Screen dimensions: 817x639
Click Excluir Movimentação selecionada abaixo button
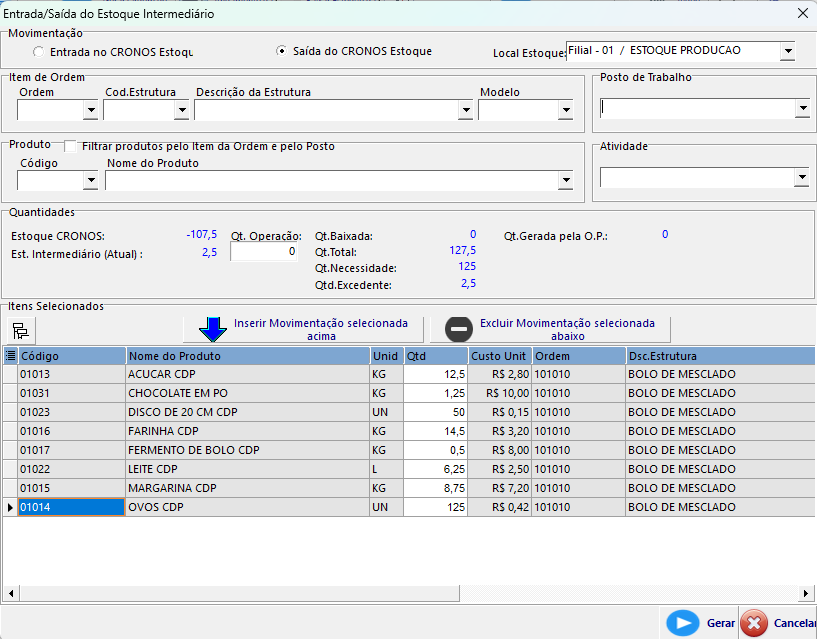566,330
